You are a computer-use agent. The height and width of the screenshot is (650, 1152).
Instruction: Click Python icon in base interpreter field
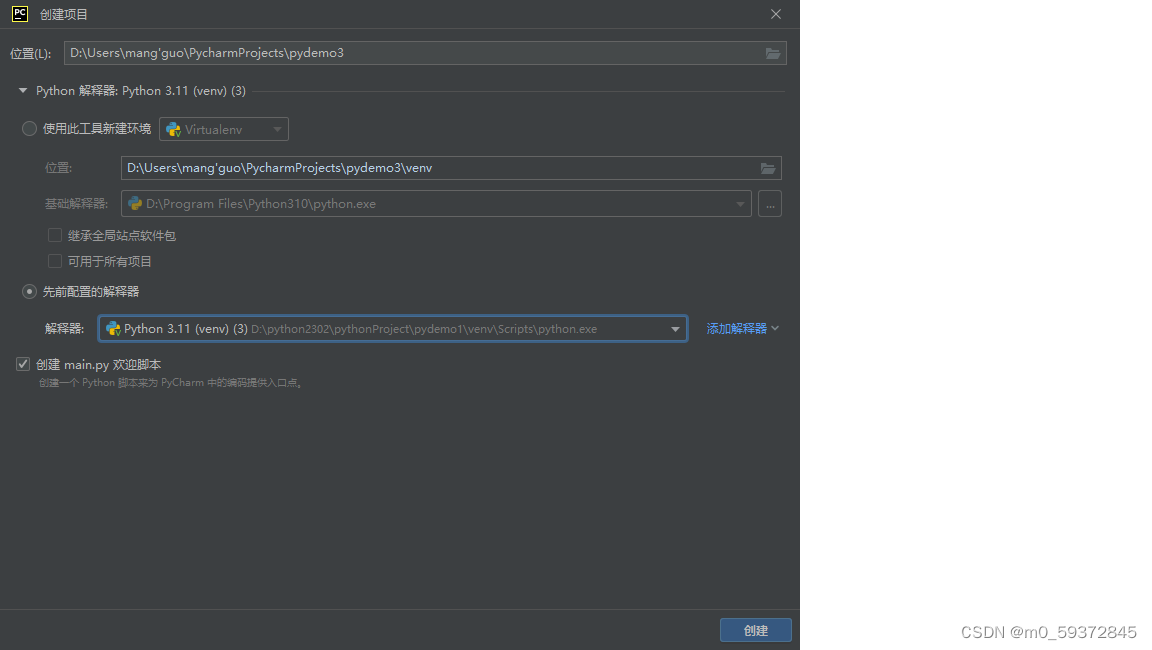[x=135, y=203]
